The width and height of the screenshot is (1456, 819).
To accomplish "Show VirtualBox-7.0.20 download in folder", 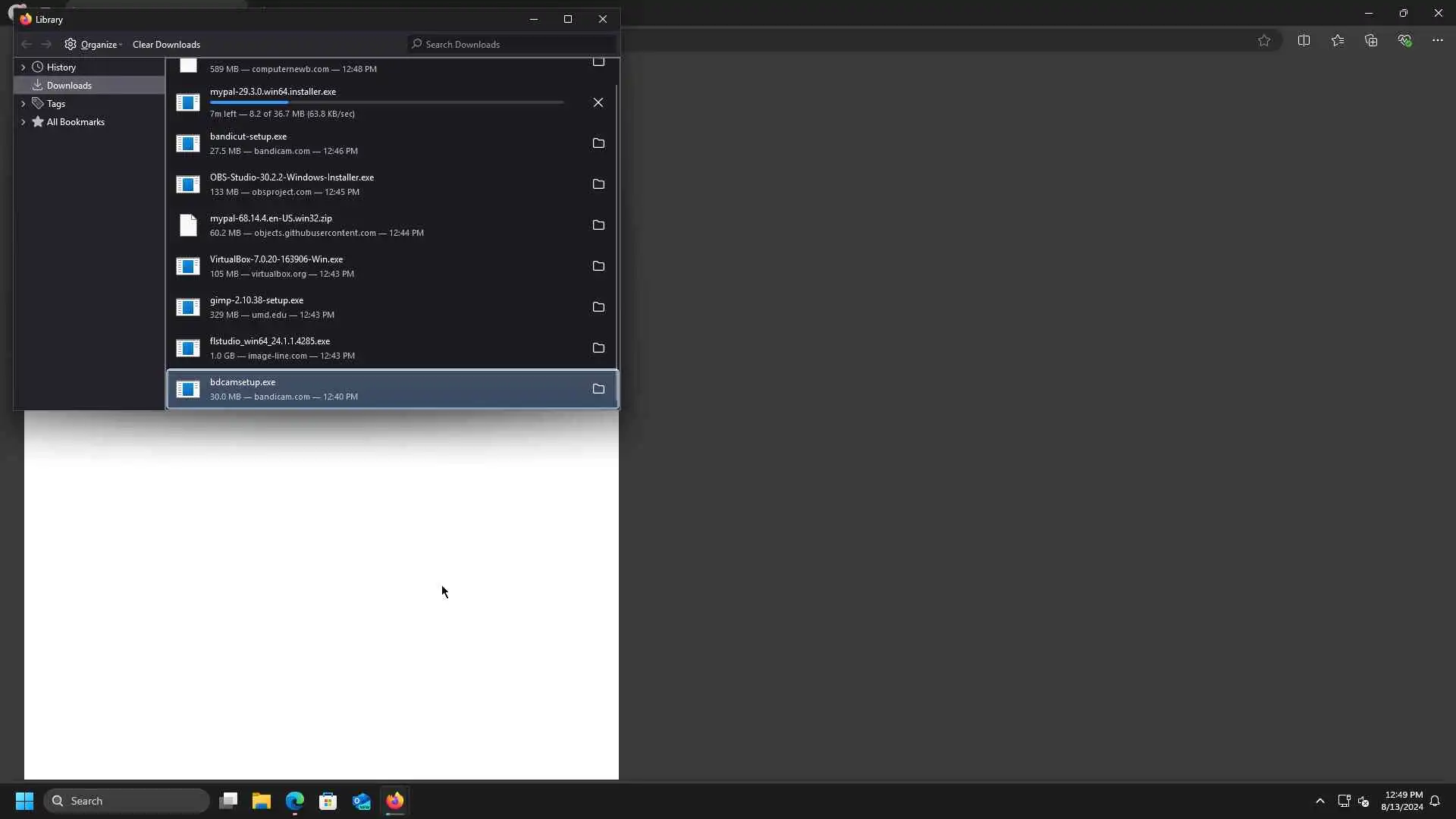I will point(598,266).
